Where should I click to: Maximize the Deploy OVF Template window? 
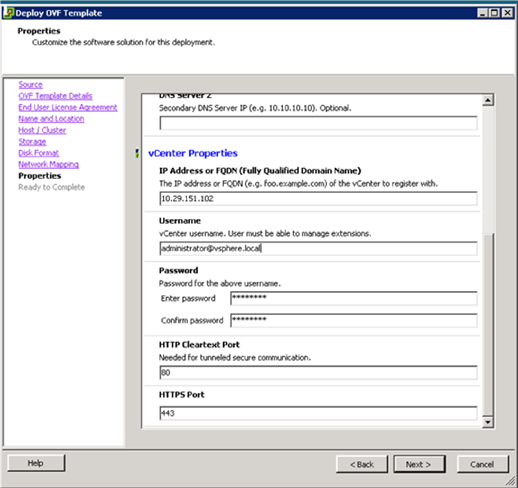pyautogui.click(x=495, y=13)
